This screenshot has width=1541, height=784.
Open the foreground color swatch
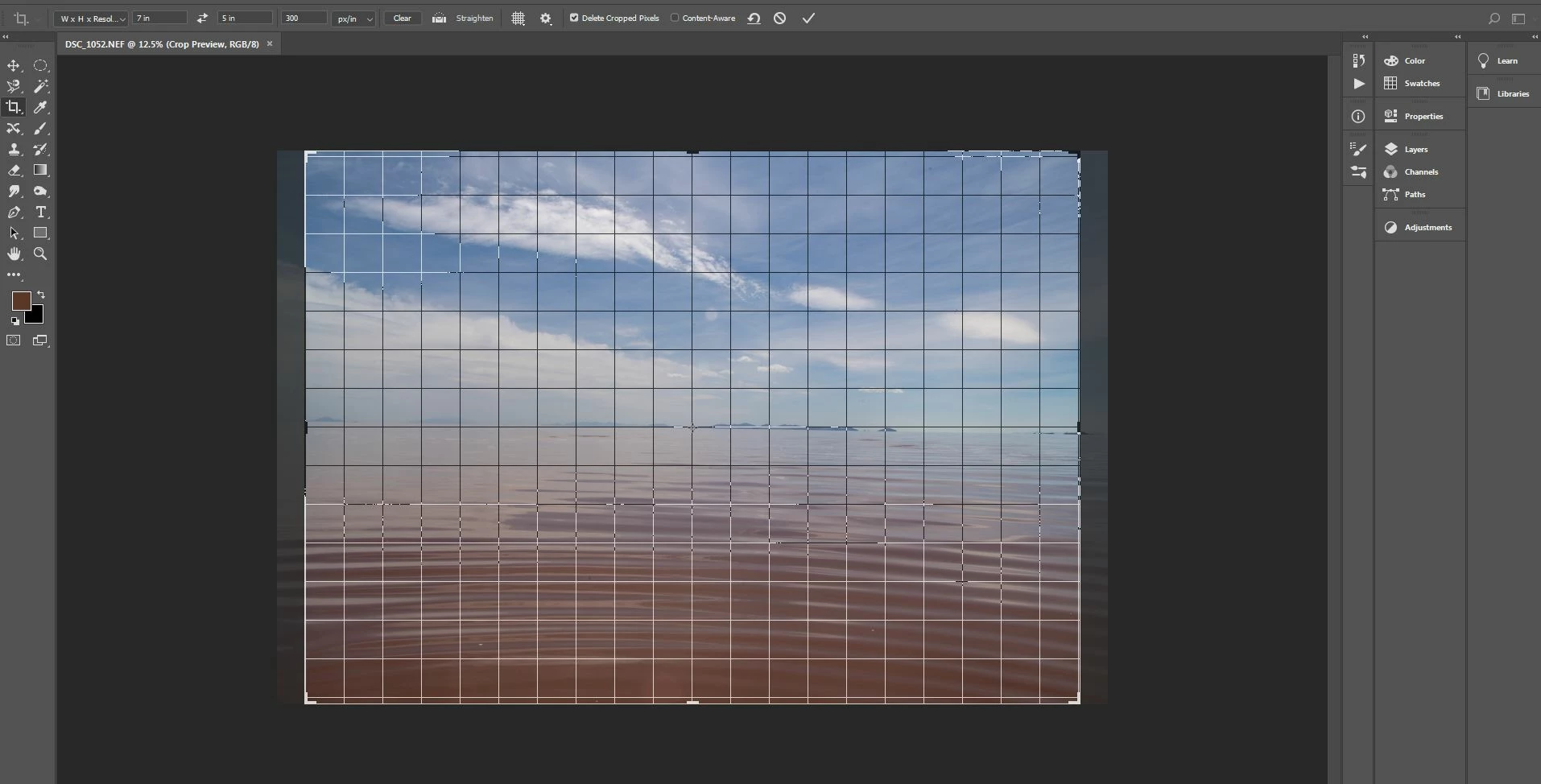(x=21, y=301)
